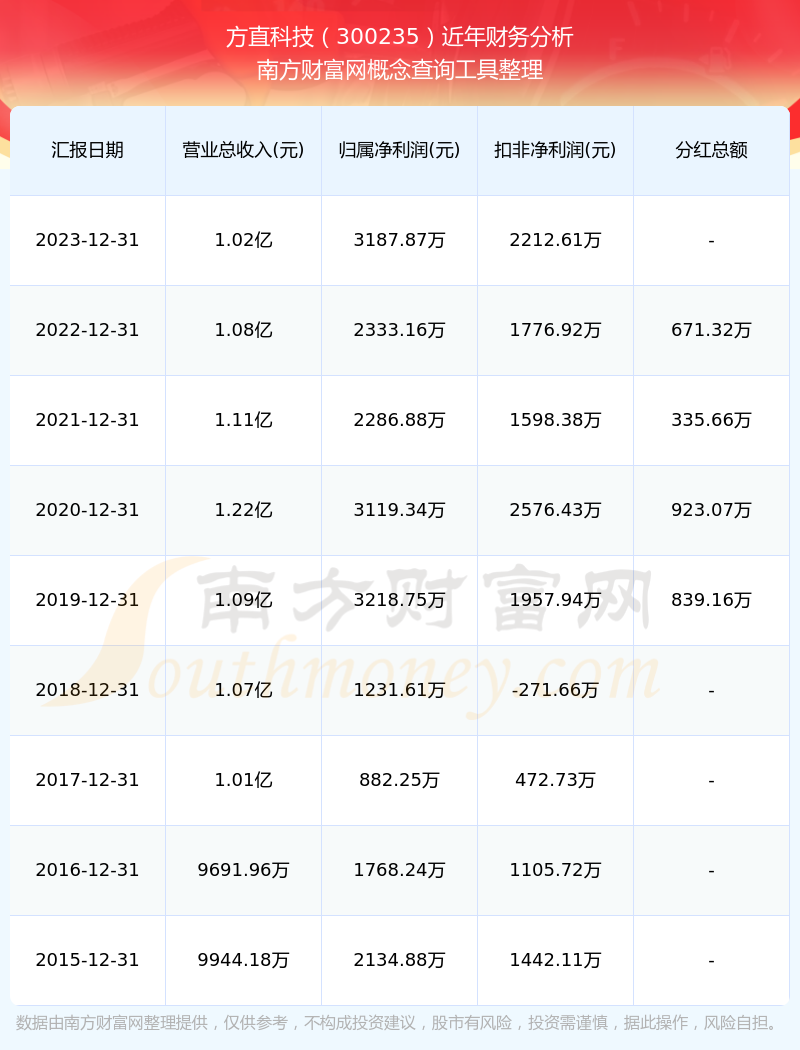Click the value 1105.72万
The image size is (800, 1050).
pyautogui.click(x=556, y=870)
